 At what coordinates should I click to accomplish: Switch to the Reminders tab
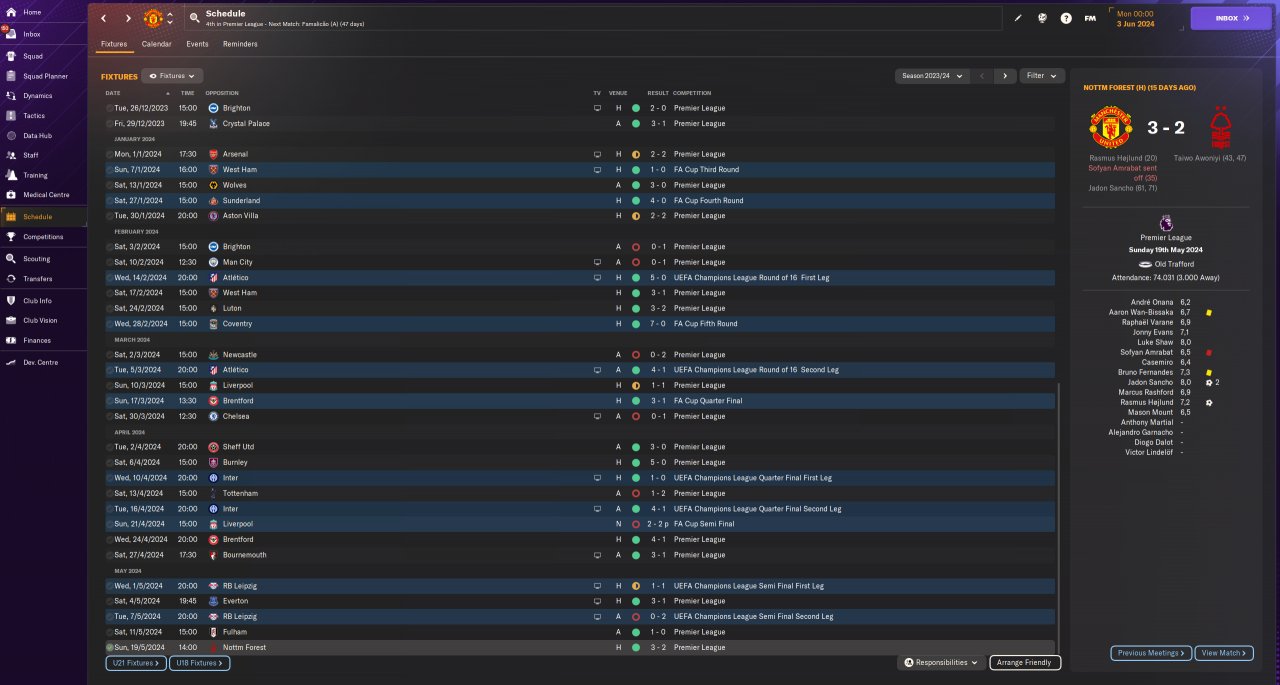(240, 44)
